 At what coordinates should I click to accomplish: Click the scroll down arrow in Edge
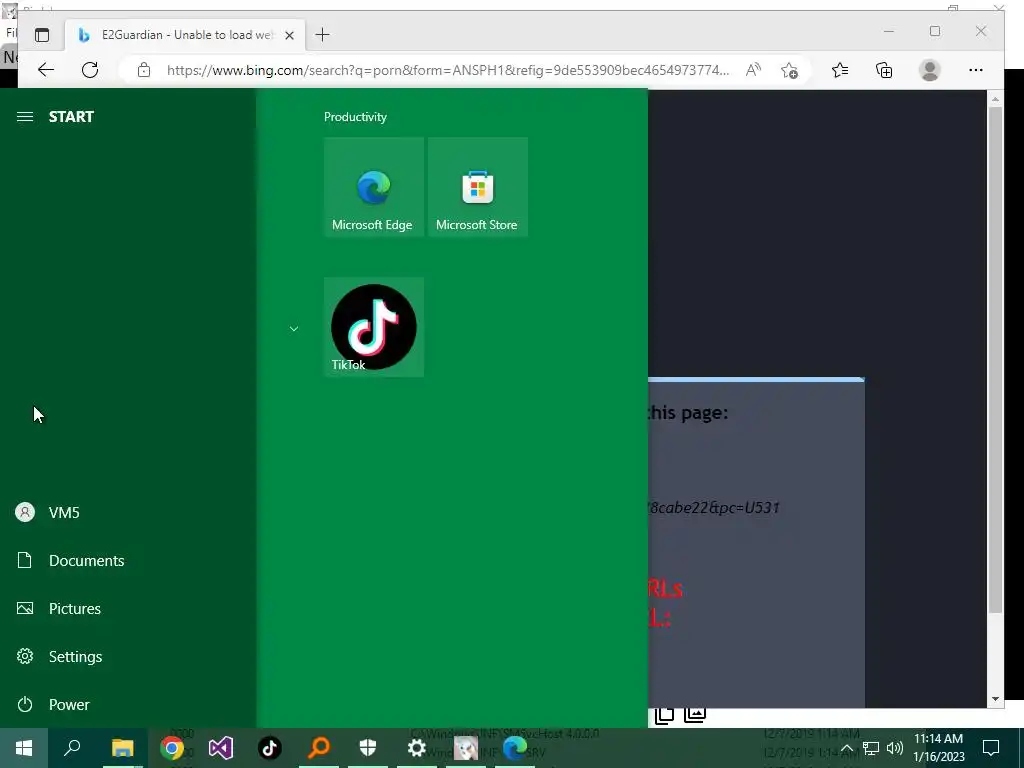click(x=995, y=699)
